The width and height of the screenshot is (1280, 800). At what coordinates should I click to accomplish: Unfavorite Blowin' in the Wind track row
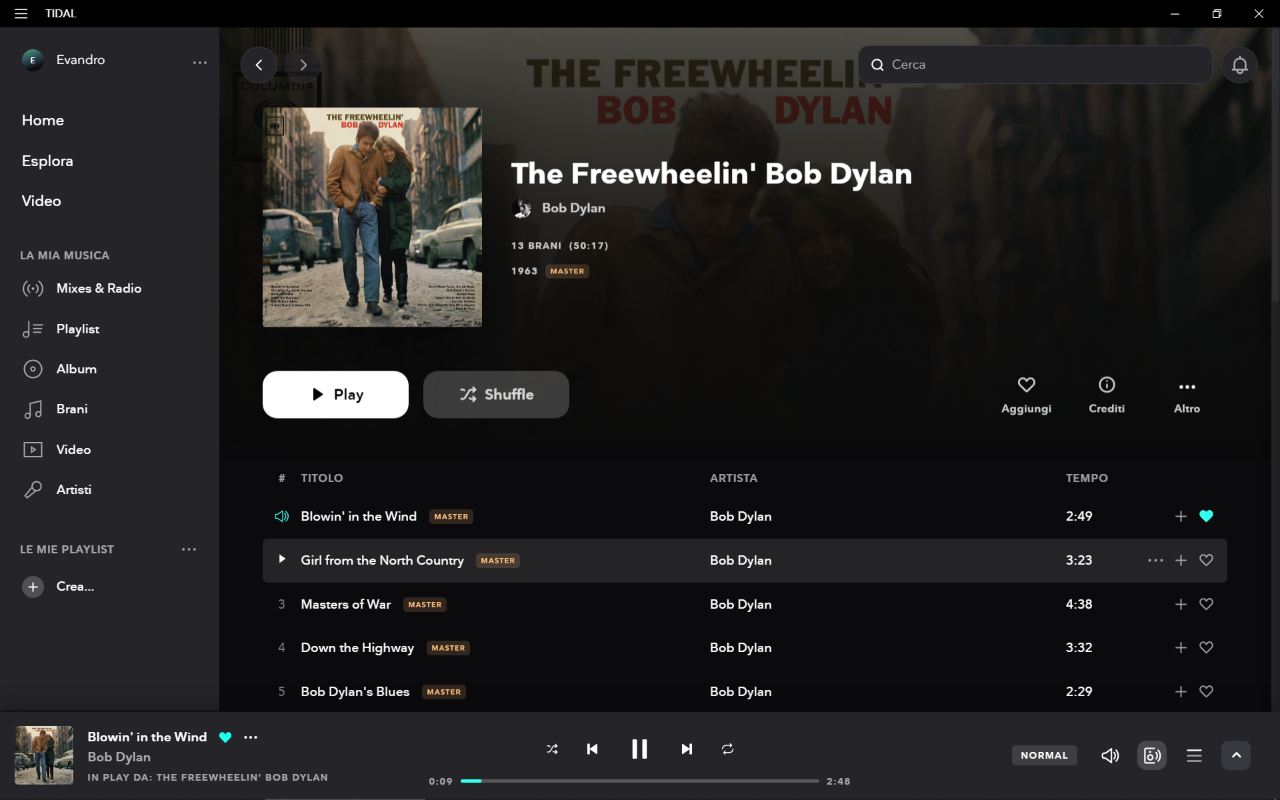1206,516
